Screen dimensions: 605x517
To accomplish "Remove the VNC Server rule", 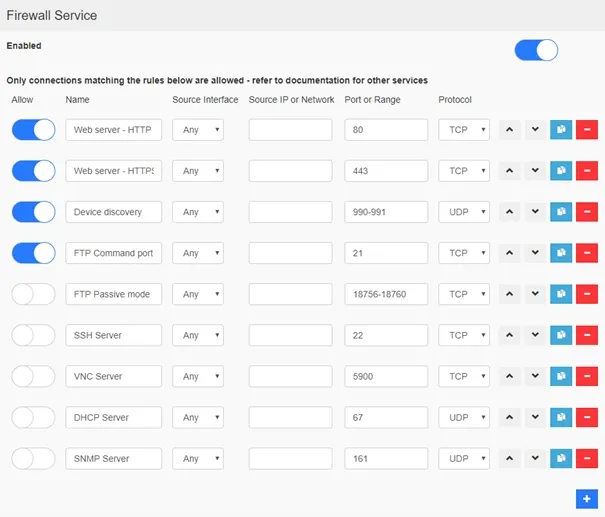I will (x=587, y=376).
